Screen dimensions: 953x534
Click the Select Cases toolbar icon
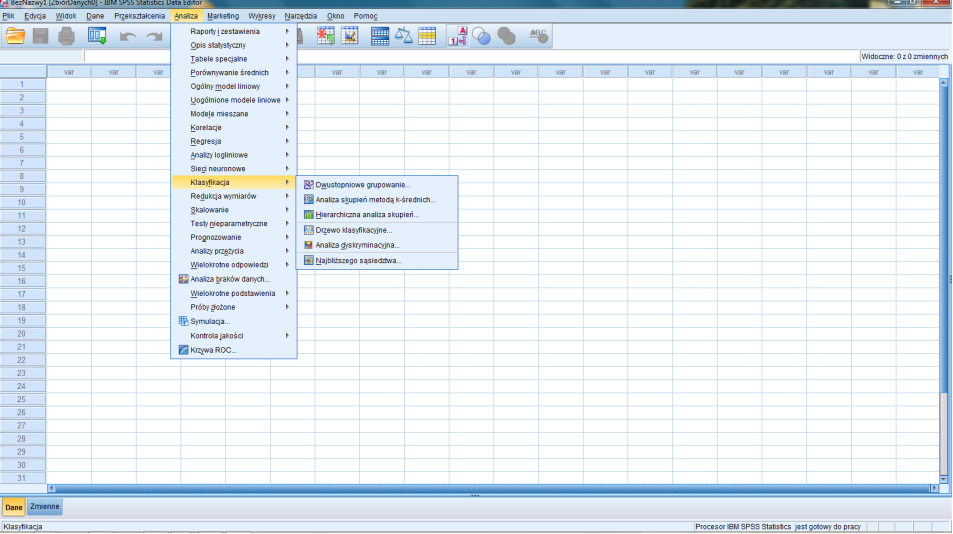(427, 36)
